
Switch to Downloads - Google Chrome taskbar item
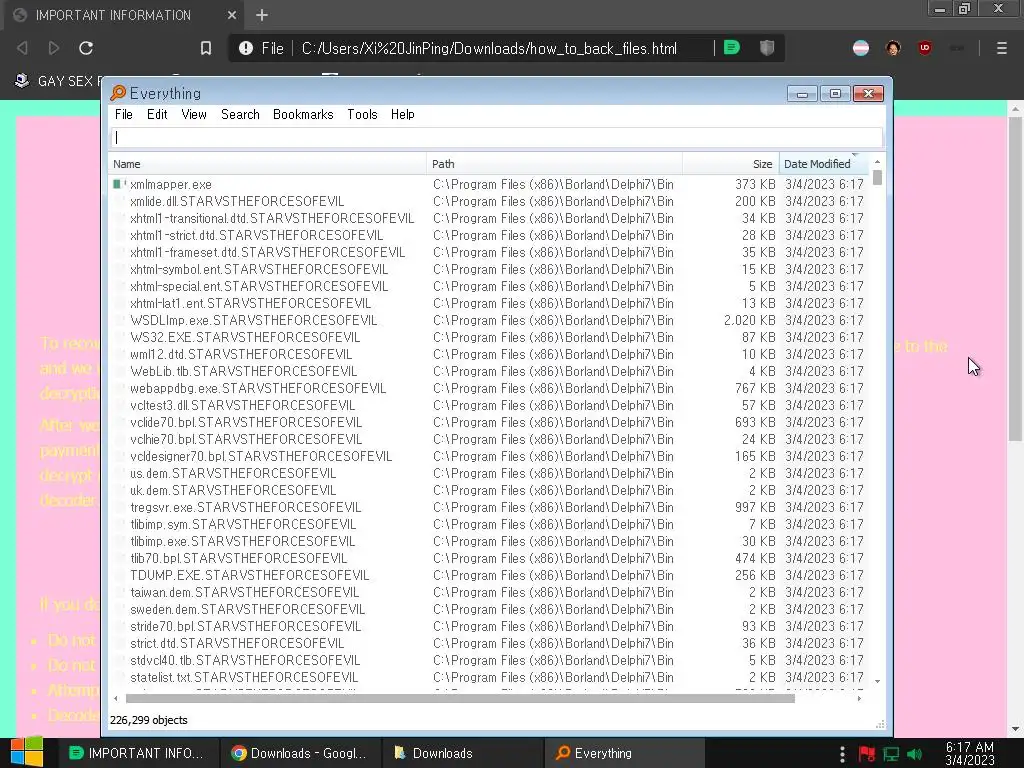click(300, 753)
